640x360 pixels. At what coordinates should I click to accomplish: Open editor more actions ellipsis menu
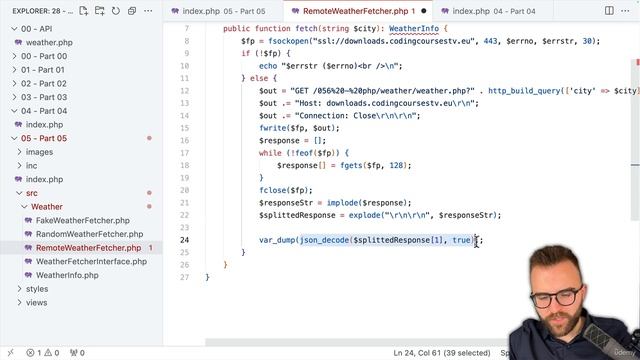(625, 11)
